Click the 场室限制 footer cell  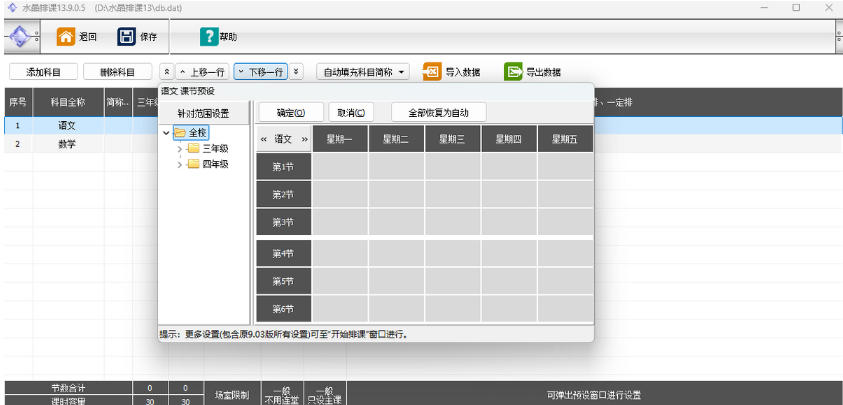[x=232, y=395]
